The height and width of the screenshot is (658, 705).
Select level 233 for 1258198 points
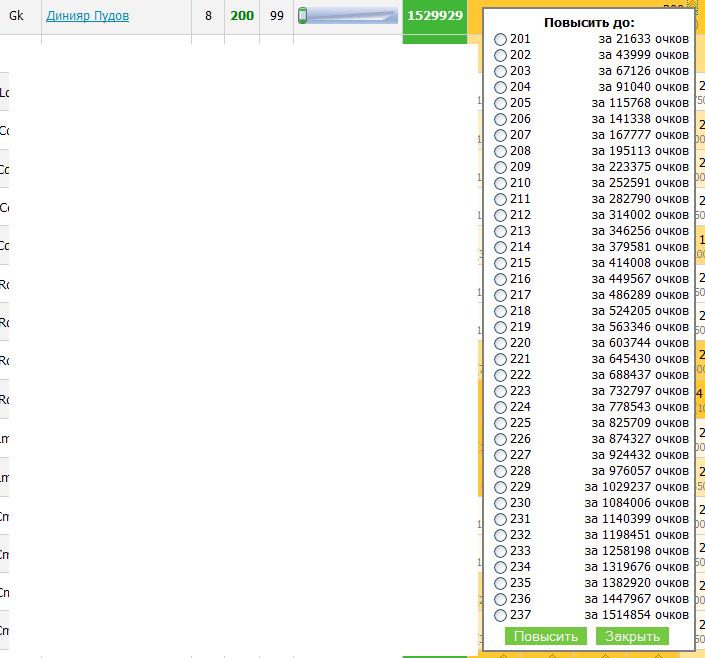(500, 551)
